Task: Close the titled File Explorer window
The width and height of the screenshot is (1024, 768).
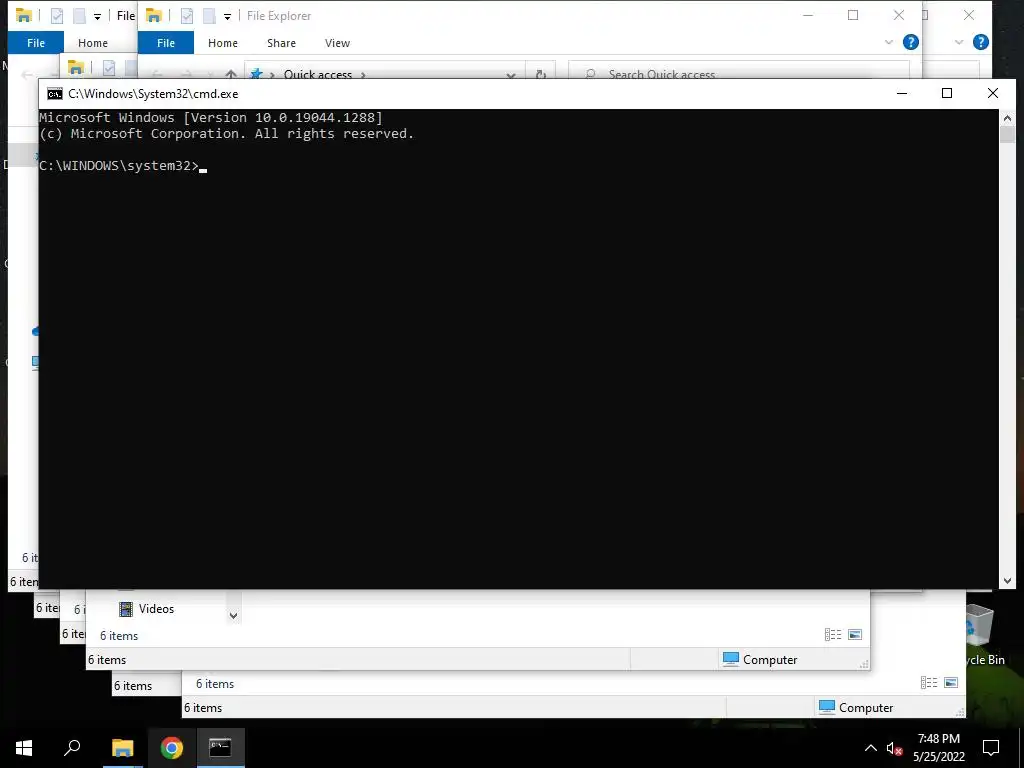Action: point(899,16)
